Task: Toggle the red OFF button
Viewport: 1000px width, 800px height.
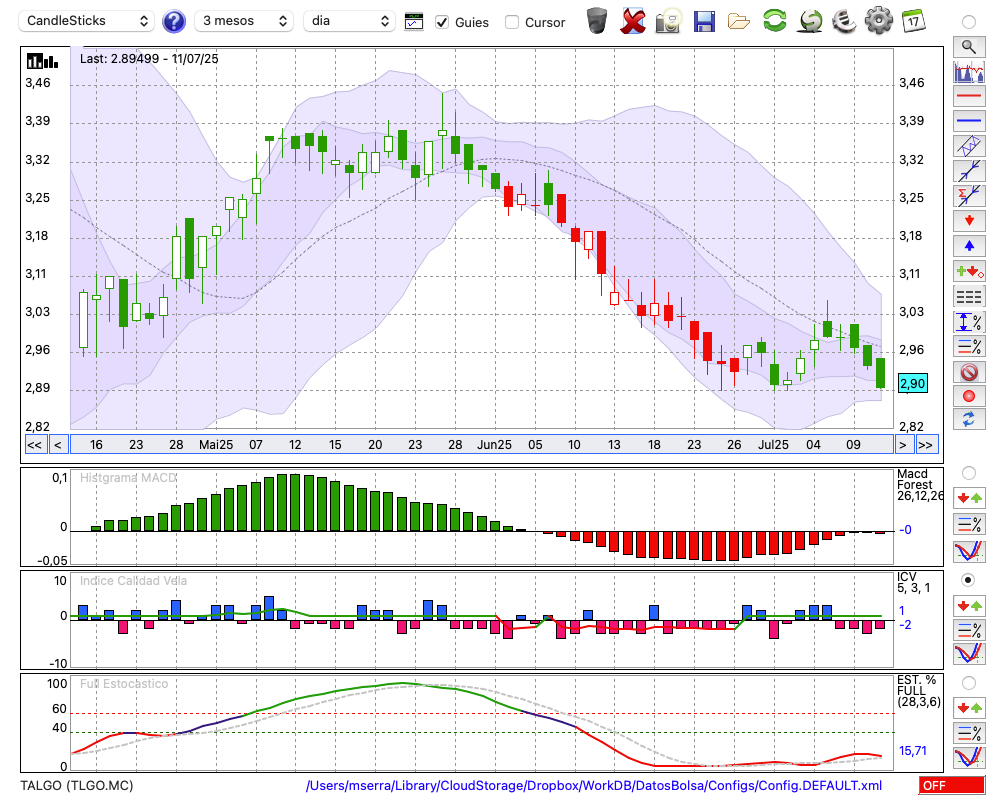Action: 952,785
